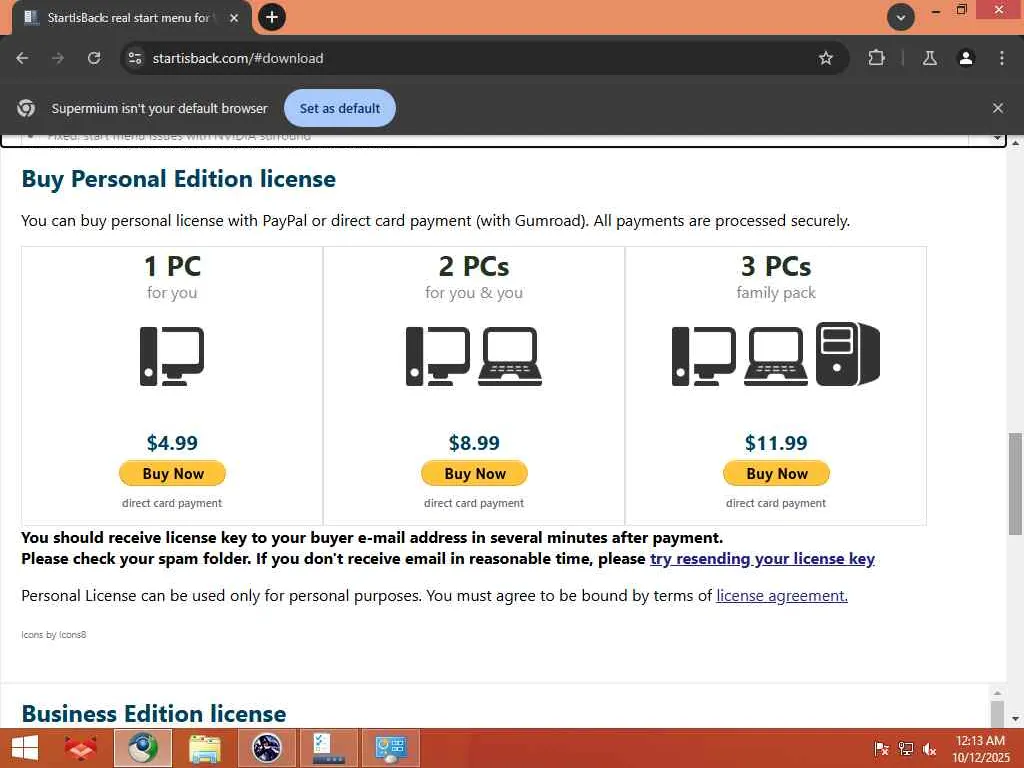Screen dimensions: 1024x768
Task: Open the Windows Start button
Action: tap(25, 748)
